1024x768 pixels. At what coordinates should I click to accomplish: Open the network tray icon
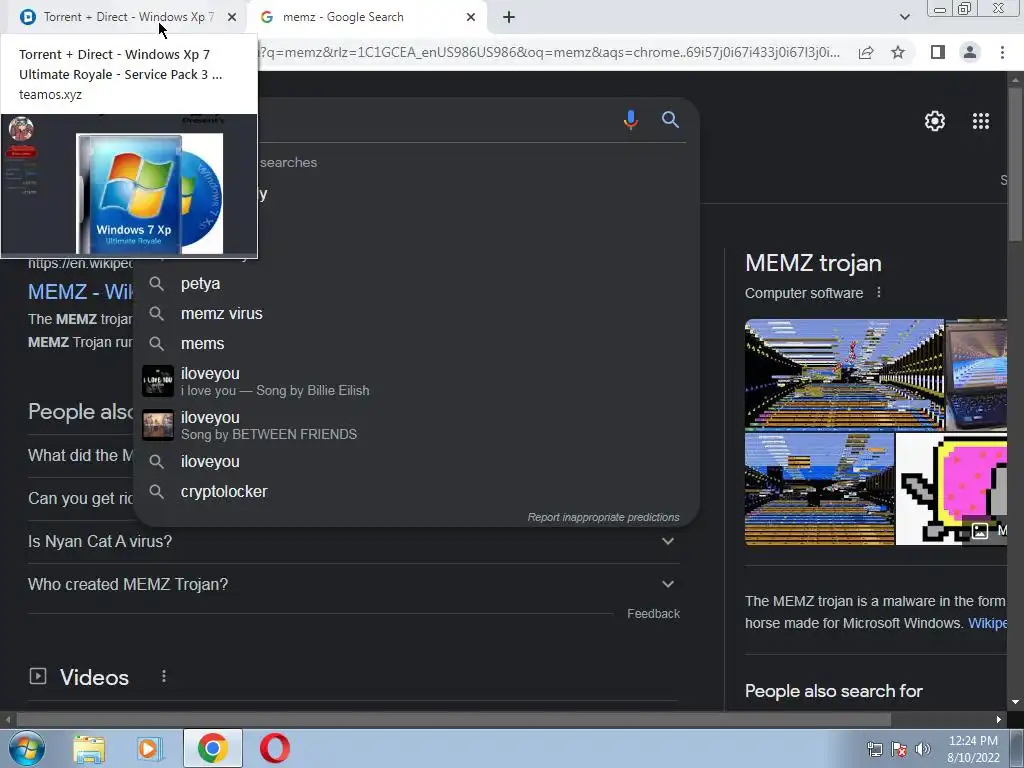[874, 749]
